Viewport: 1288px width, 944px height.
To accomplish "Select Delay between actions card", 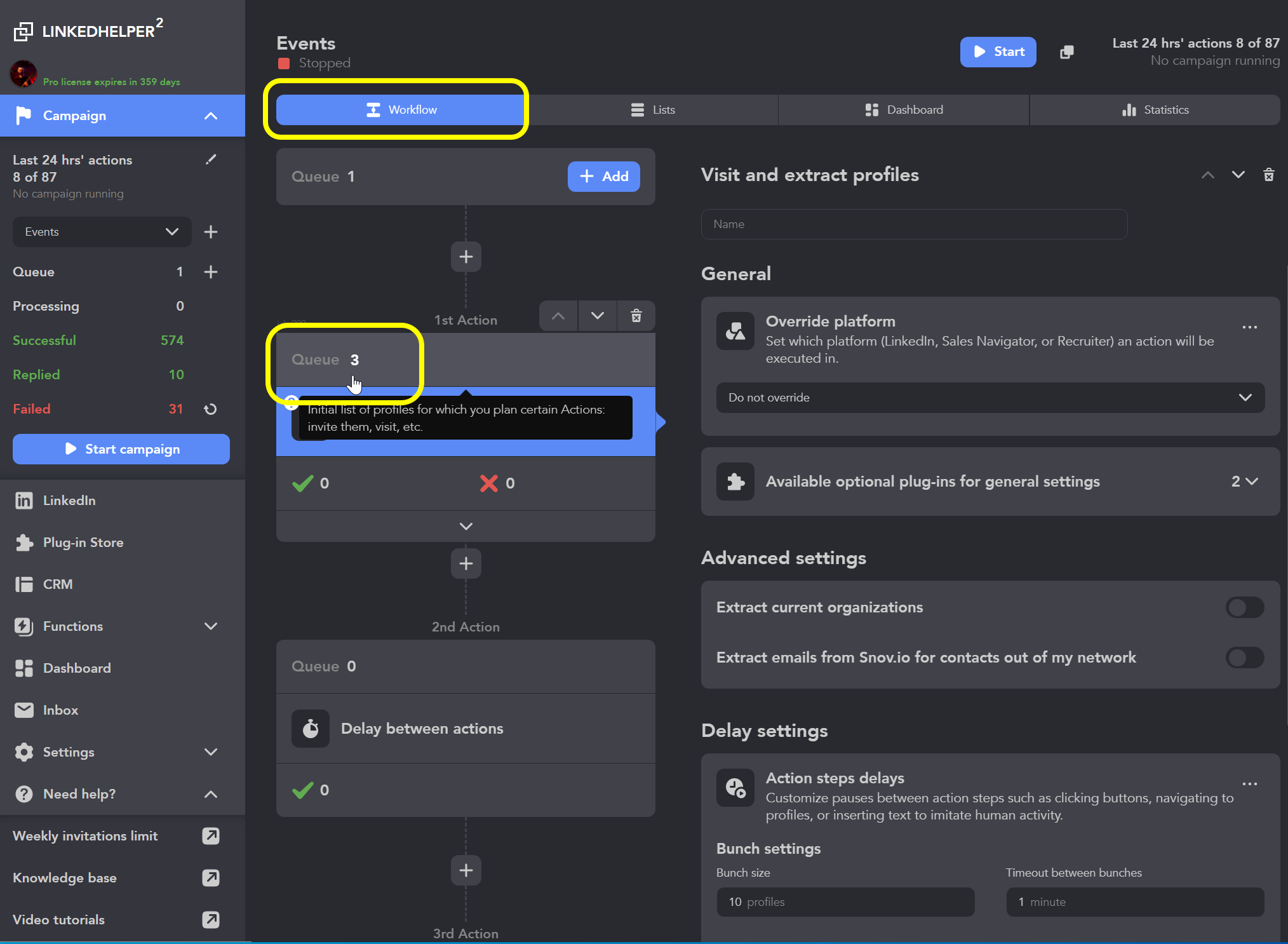I will (x=466, y=729).
